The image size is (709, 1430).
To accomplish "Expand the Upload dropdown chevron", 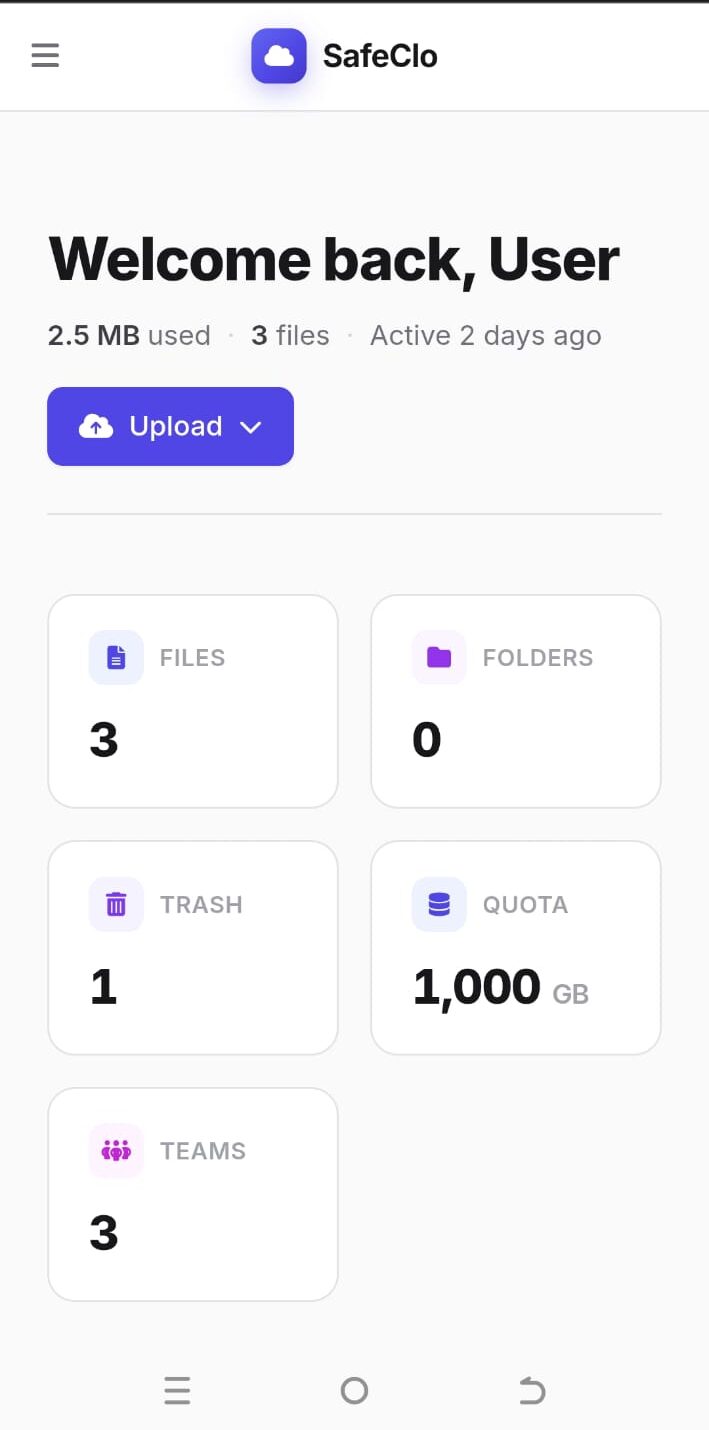I will coord(250,427).
